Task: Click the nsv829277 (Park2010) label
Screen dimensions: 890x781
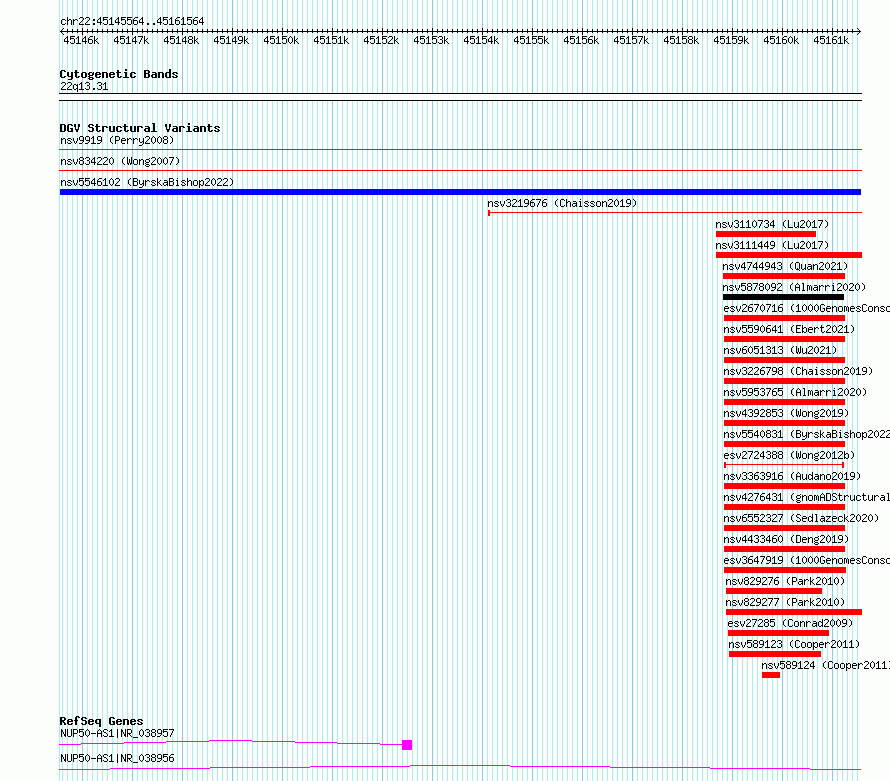Action: tap(785, 602)
